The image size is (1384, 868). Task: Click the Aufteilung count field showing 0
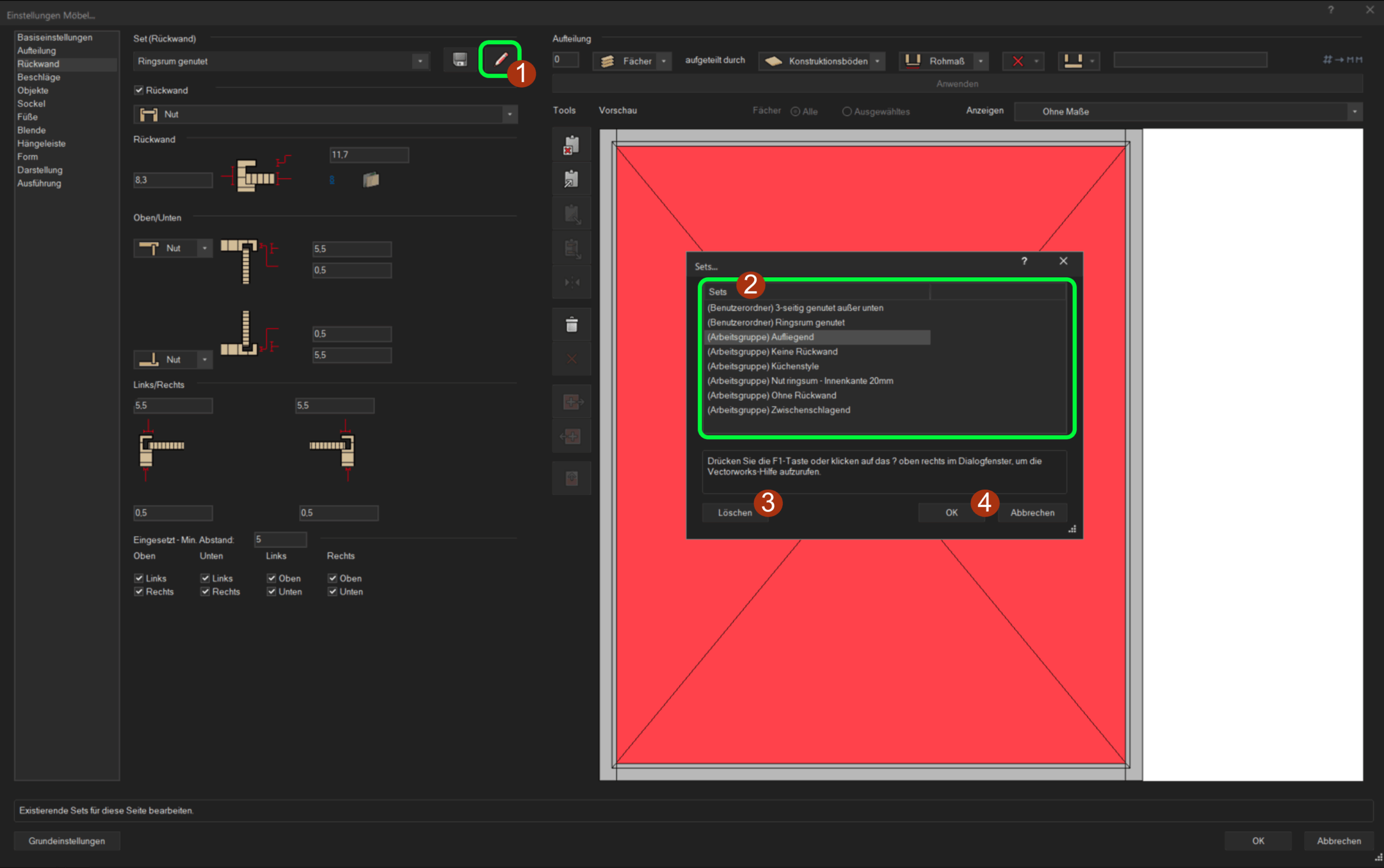click(x=565, y=59)
